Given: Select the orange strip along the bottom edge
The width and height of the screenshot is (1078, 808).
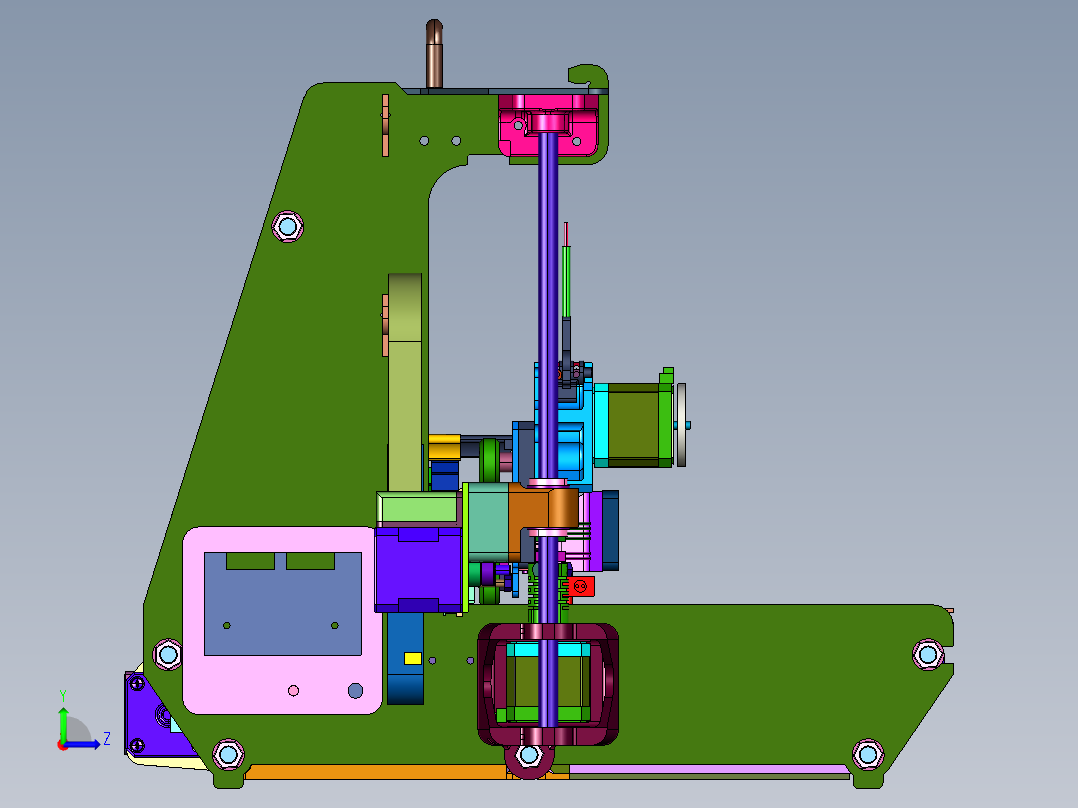Looking at the screenshot, I should coord(377,772).
